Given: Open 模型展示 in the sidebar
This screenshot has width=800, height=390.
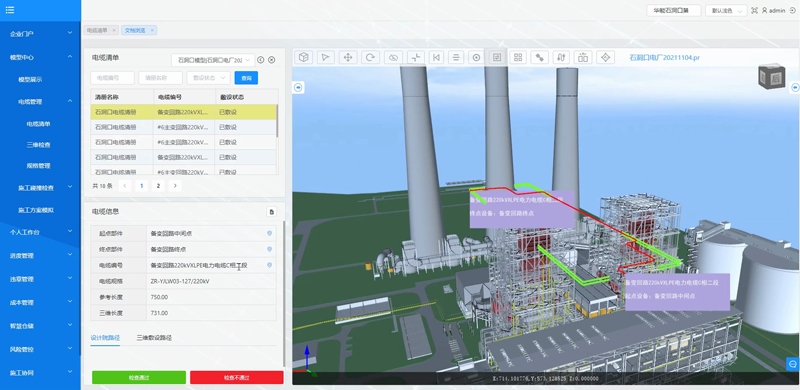Looking at the screenshot, I should click(x=30, y=80).
